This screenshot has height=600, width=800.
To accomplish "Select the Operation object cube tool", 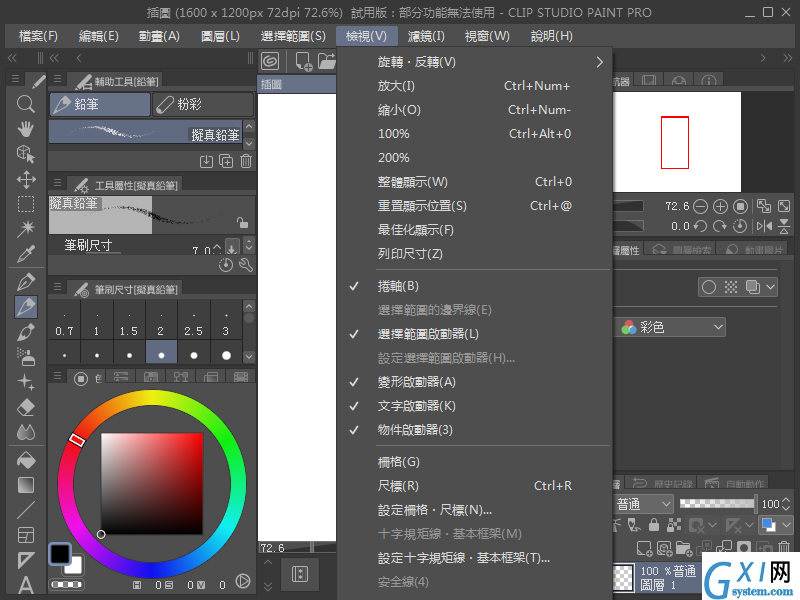I will pyautogui.click(x=26, y=154).
